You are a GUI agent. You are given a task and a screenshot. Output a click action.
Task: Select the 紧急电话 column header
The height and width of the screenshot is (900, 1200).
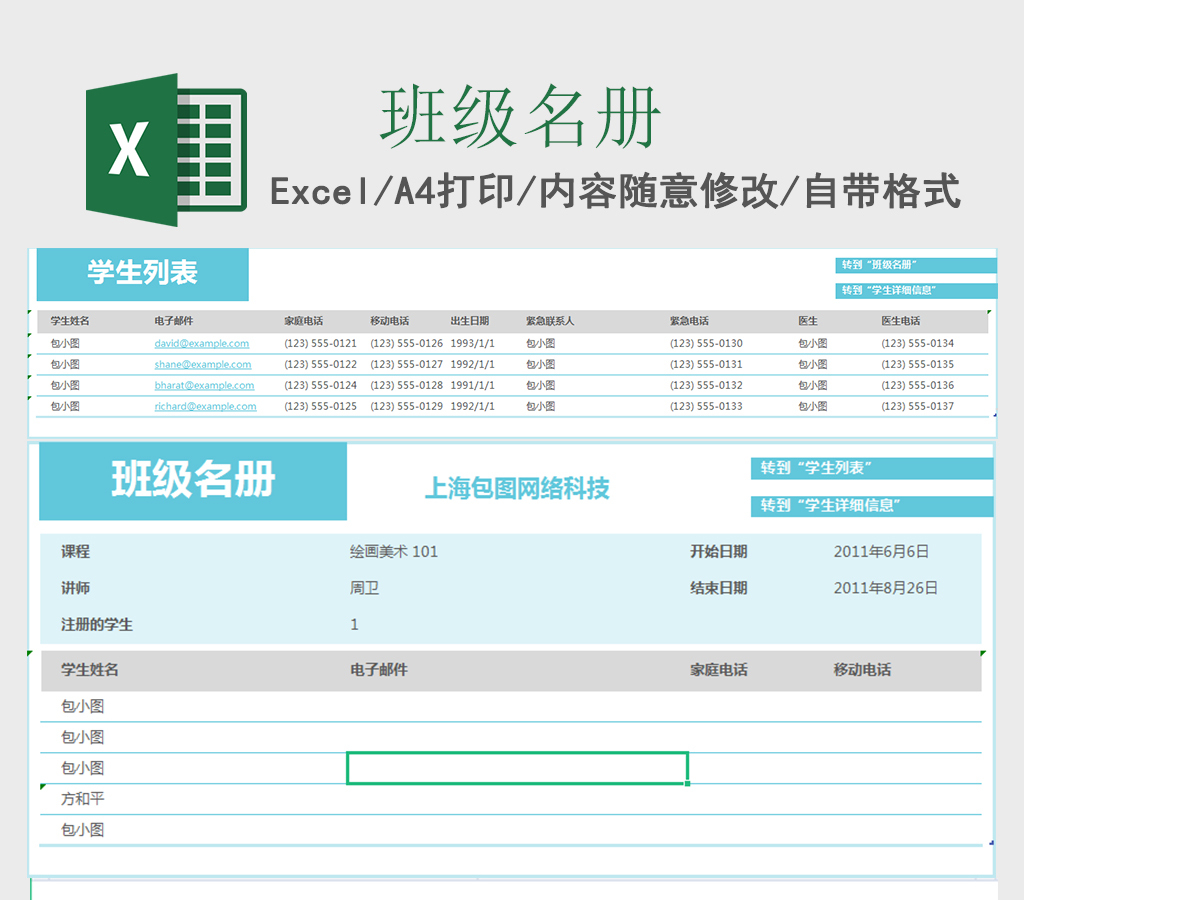coord(689,321)
